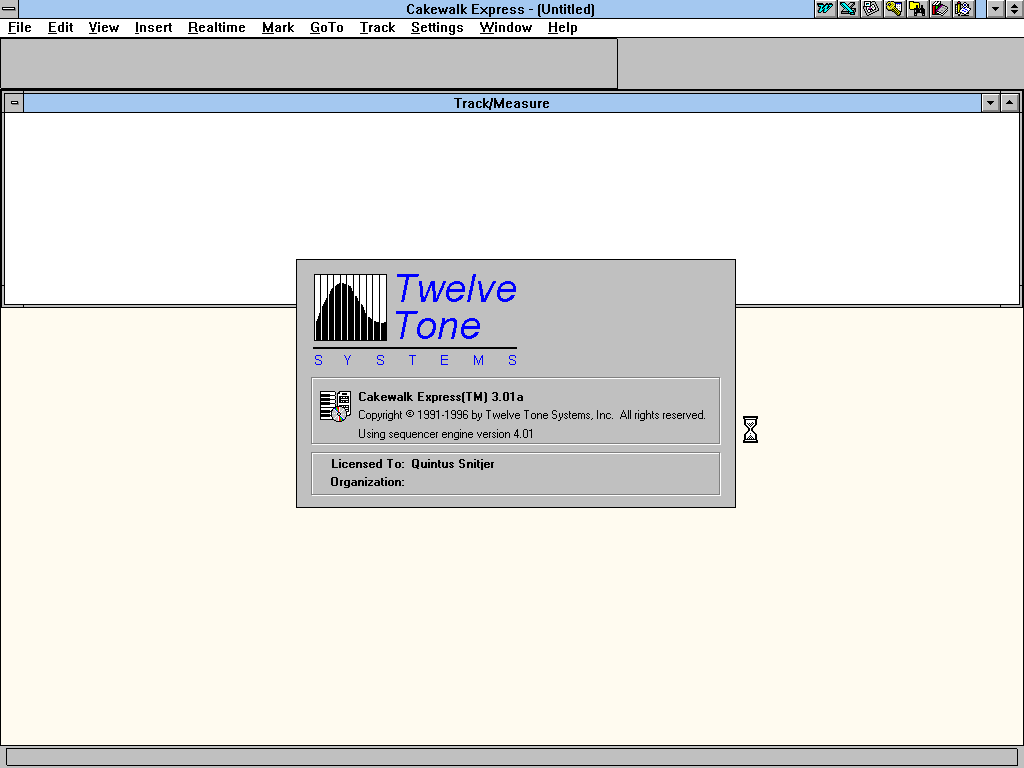Image resolution: width=1024 pixels, height=768 pixels.
Task: Click the 'S Y S T E M S' text
Action: pos(415,360)
